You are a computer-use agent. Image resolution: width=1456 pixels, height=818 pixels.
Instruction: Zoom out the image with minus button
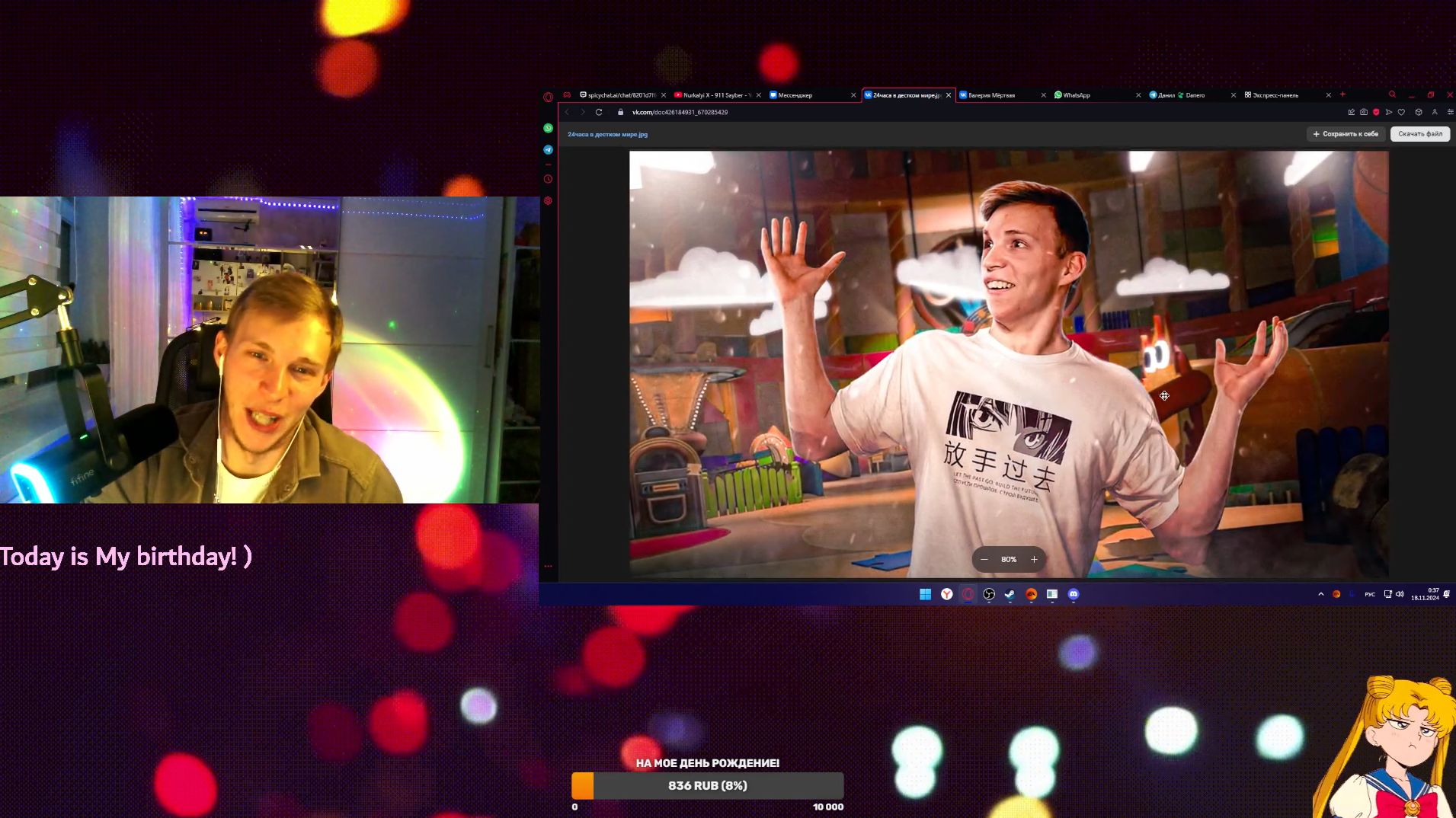click(x=984, y=559)
